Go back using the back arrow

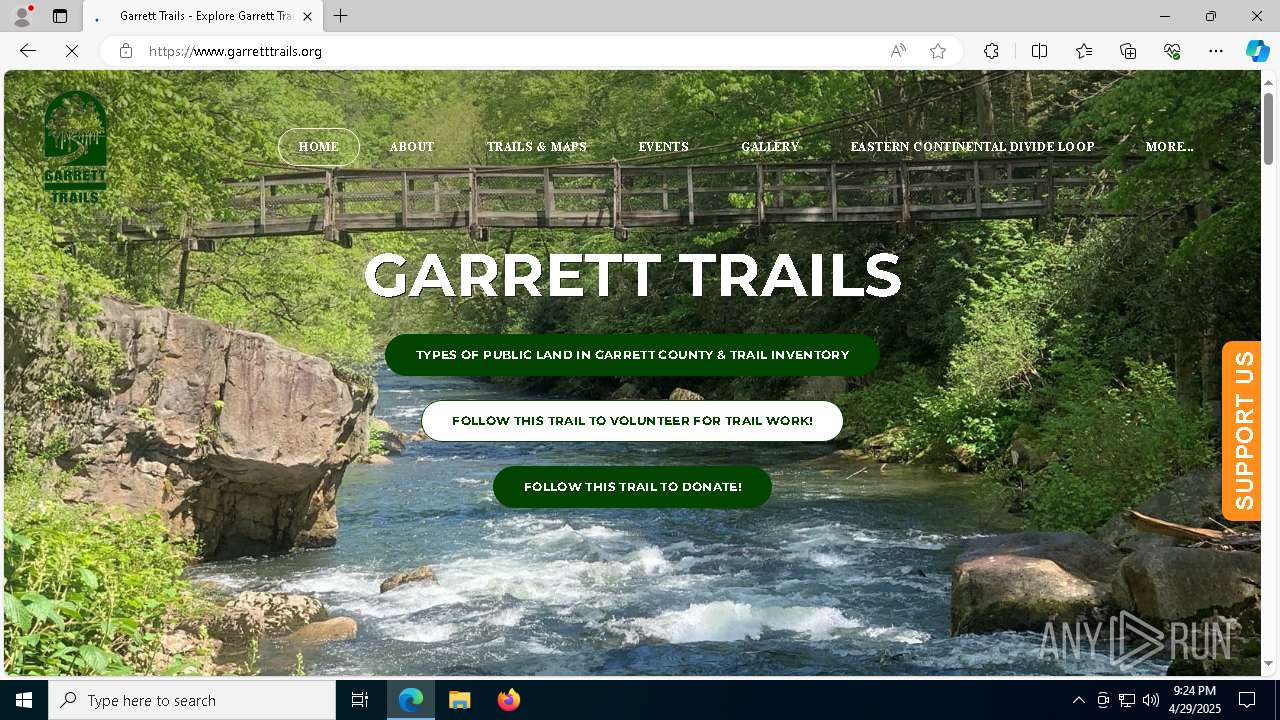click(28, 51)
